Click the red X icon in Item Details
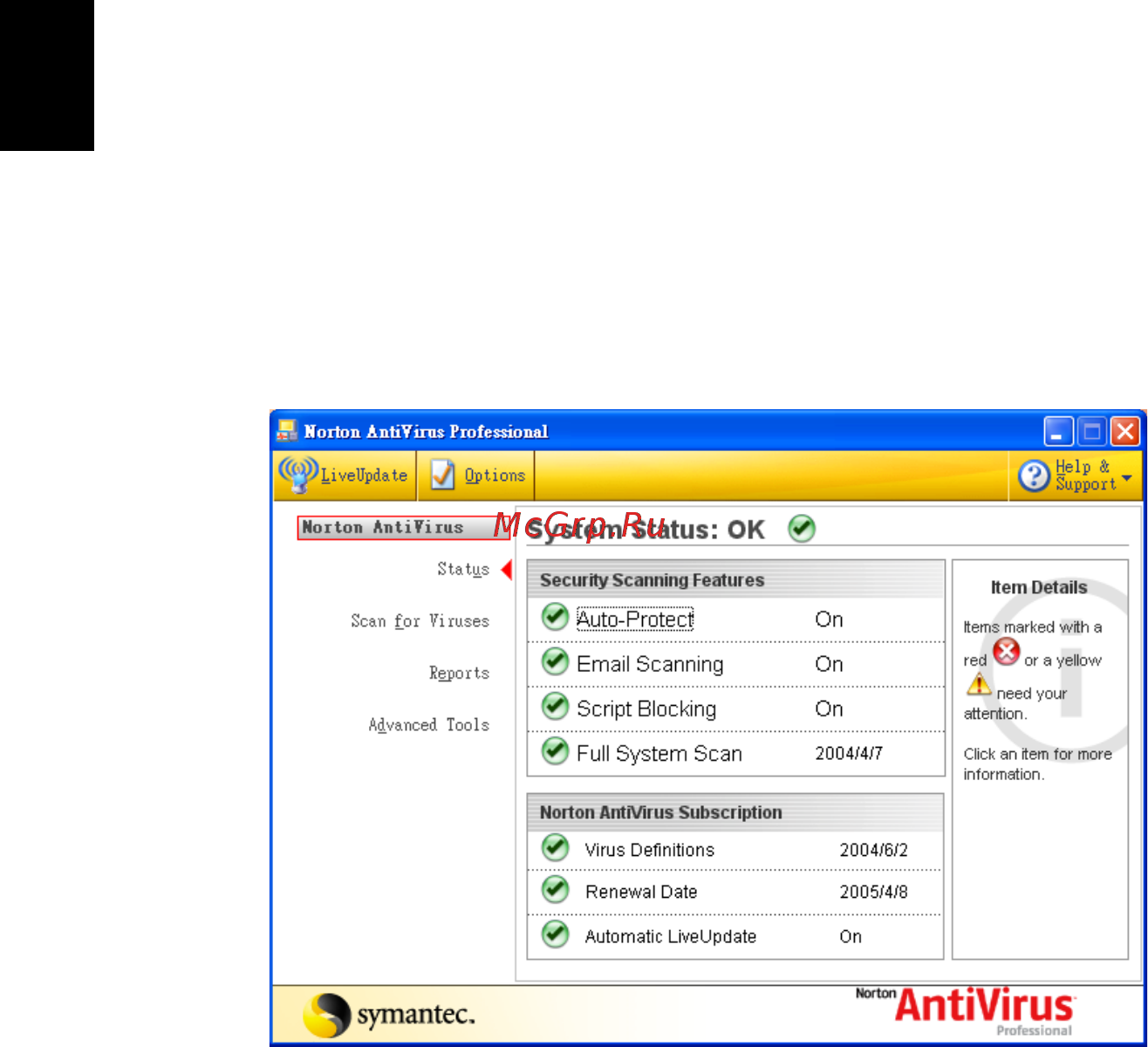The width and height of the screenshot is (1148, 1047). click(1006, 652)
